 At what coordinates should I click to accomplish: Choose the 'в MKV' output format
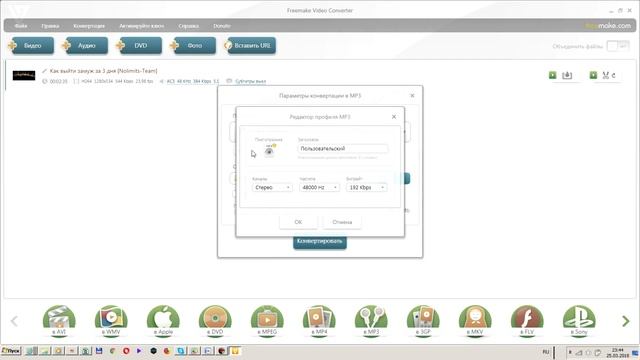475,321
